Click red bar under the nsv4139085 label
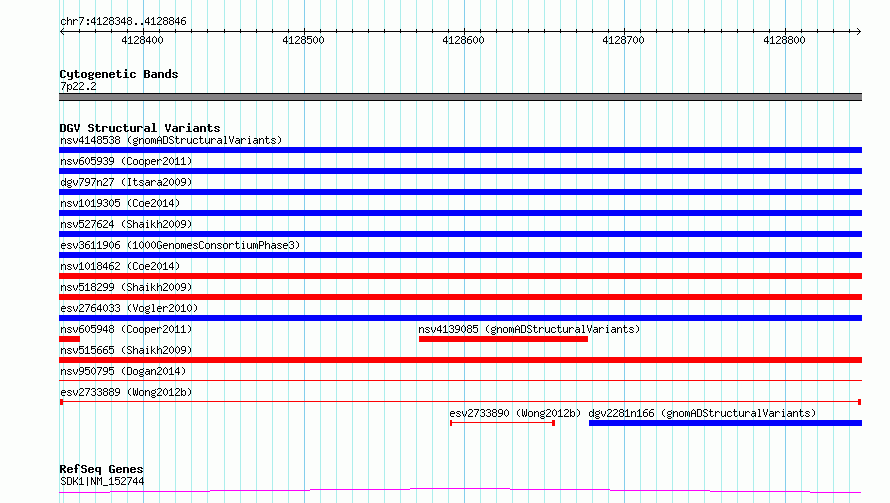The height and width of the screenshot is (503, 890). (x=503, y=339)
